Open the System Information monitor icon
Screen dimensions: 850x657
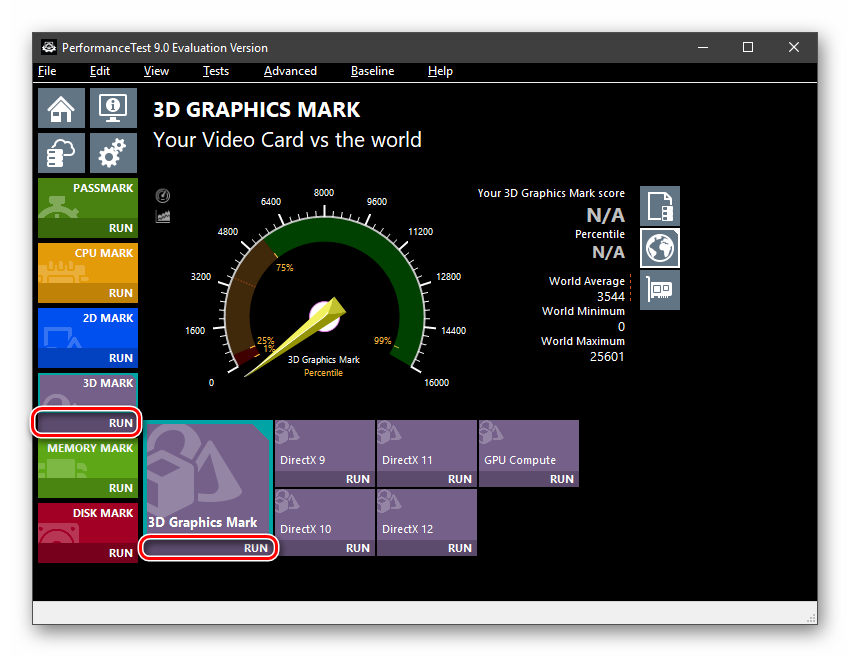[113, 108]
